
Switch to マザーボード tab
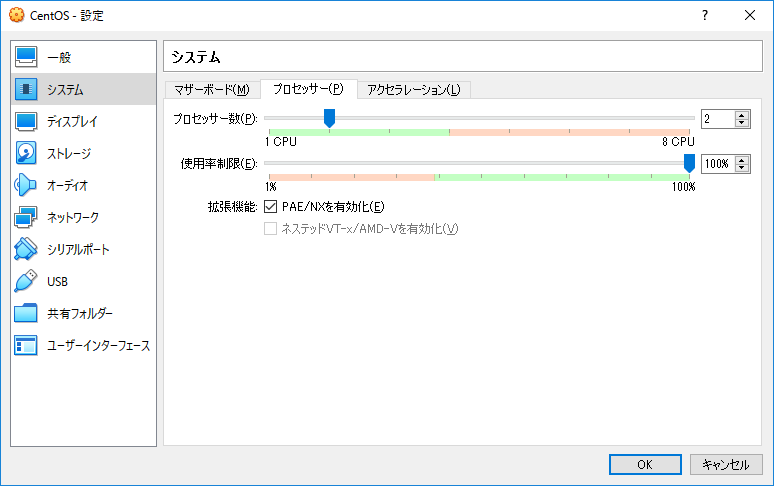pos(212,90)
